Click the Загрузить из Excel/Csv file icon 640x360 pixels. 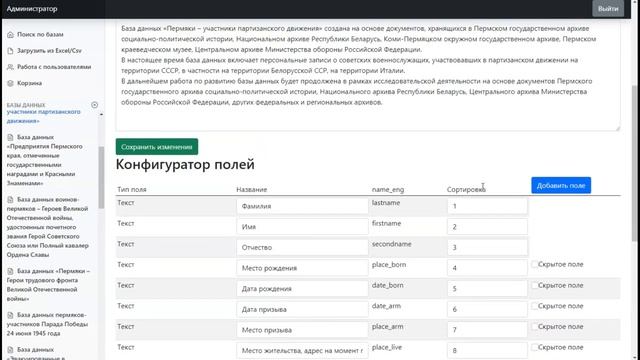(x=11, y=51)
